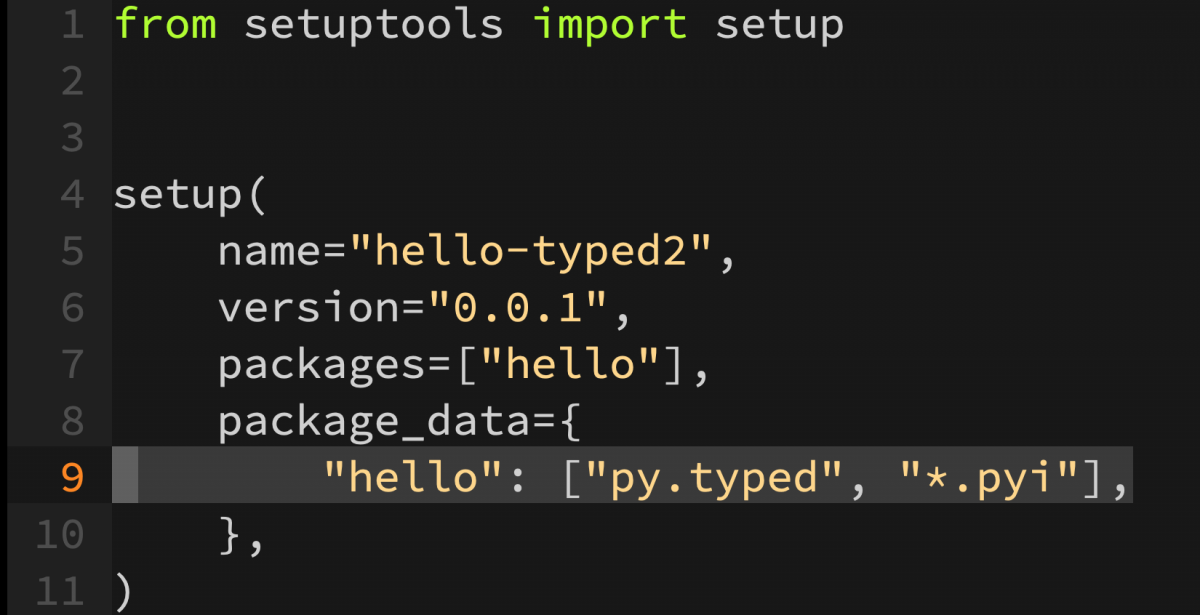
Task: Click the 'setuptools' module name
Action: pos(373,24)
